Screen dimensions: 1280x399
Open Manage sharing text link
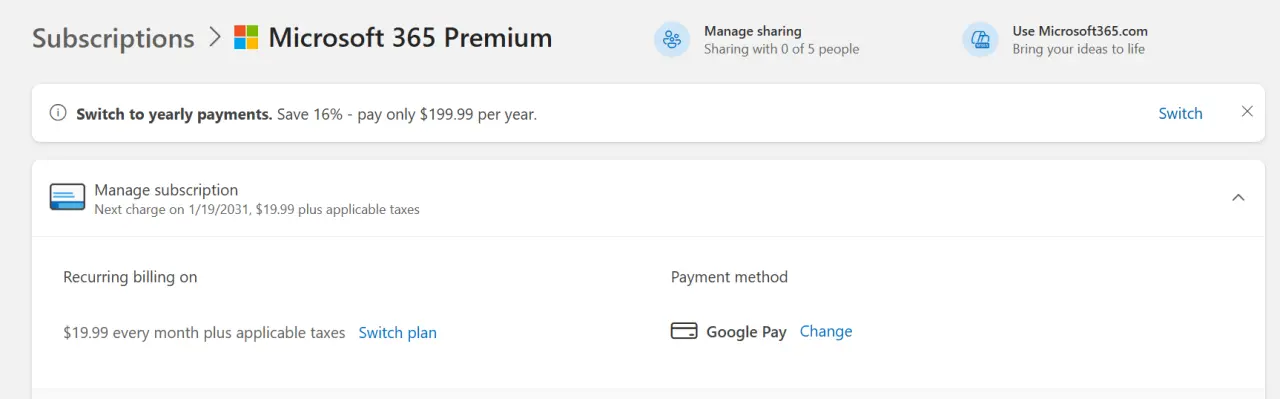pos(753,31)
